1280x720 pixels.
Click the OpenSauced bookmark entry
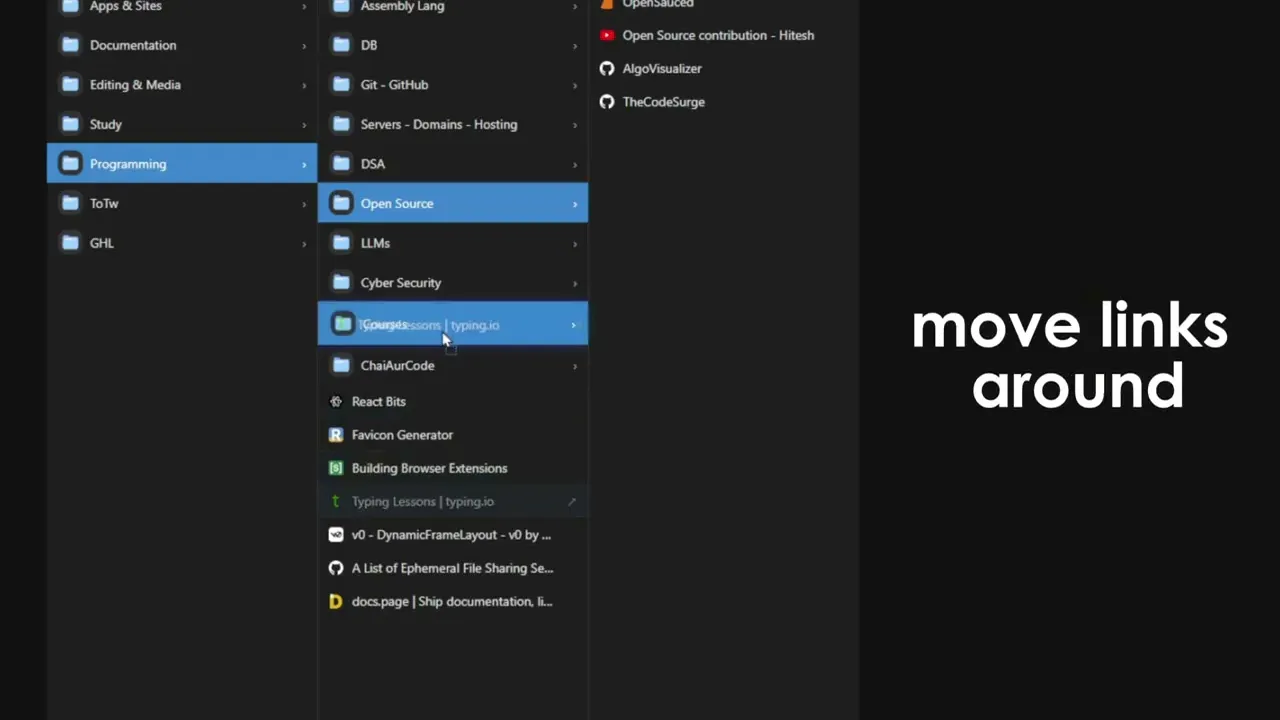[658, 4]
